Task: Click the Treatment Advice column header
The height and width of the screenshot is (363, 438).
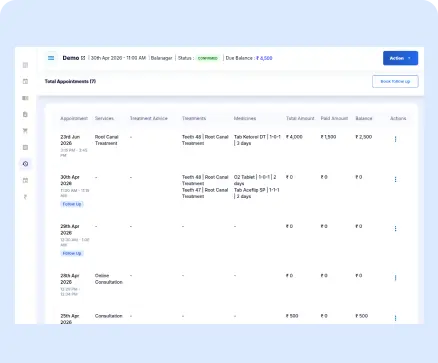Action: coord(149,118)
